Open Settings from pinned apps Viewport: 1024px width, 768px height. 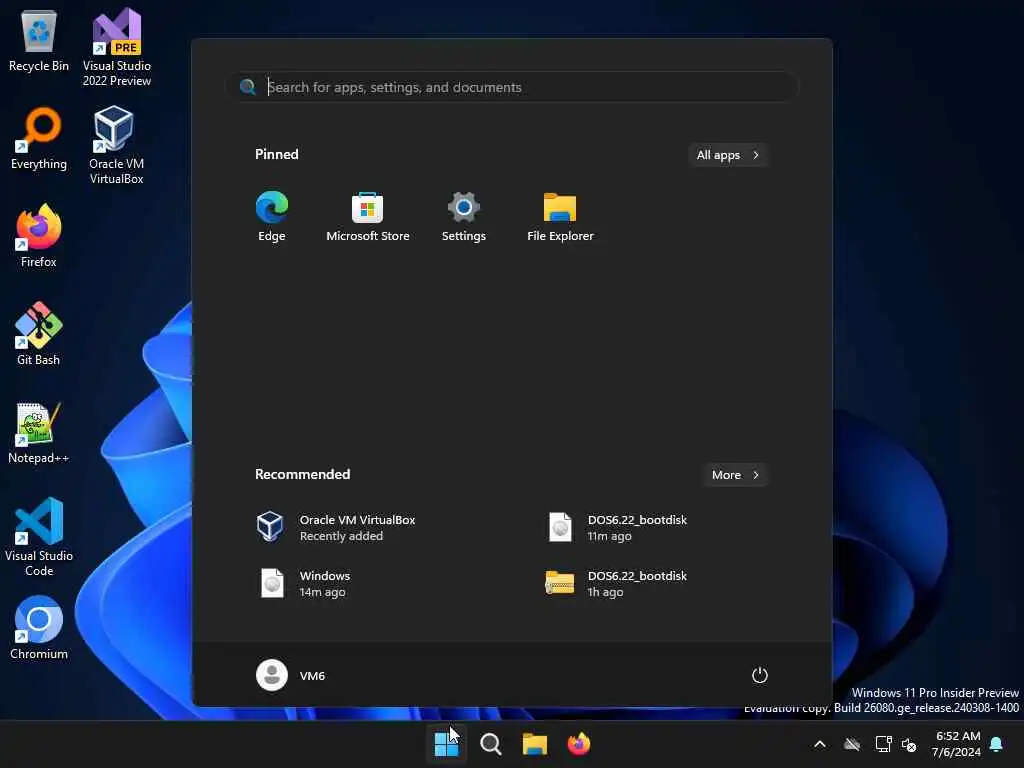(x=464, y=217)
